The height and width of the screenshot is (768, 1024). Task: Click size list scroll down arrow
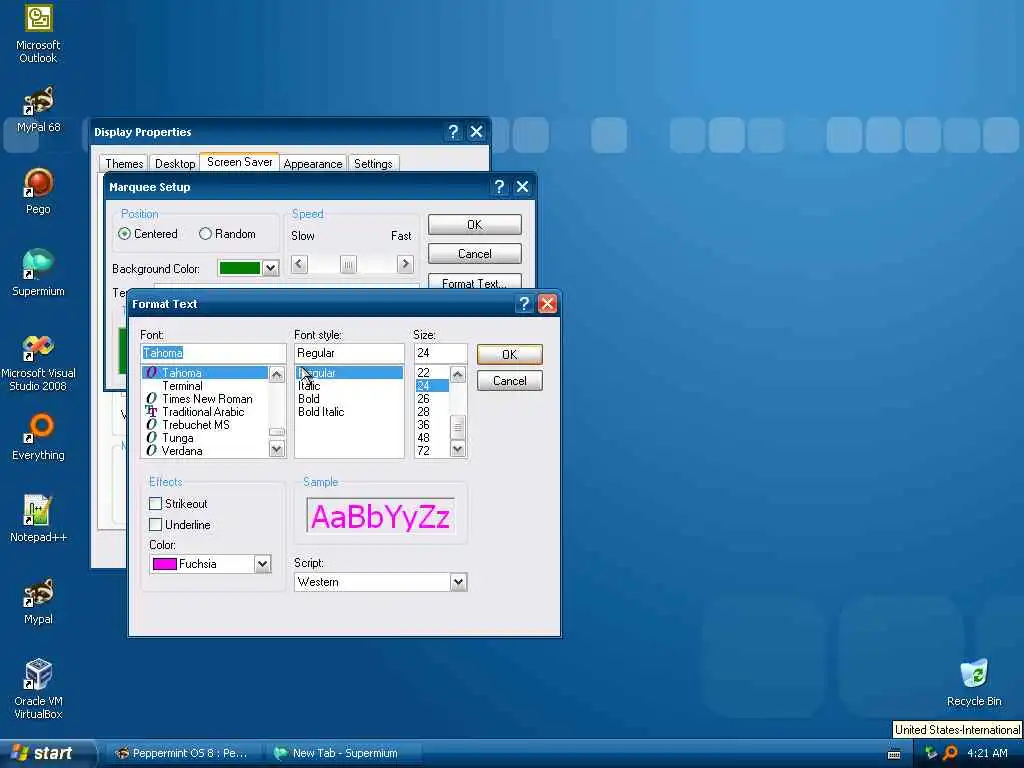tap(457, 449)
